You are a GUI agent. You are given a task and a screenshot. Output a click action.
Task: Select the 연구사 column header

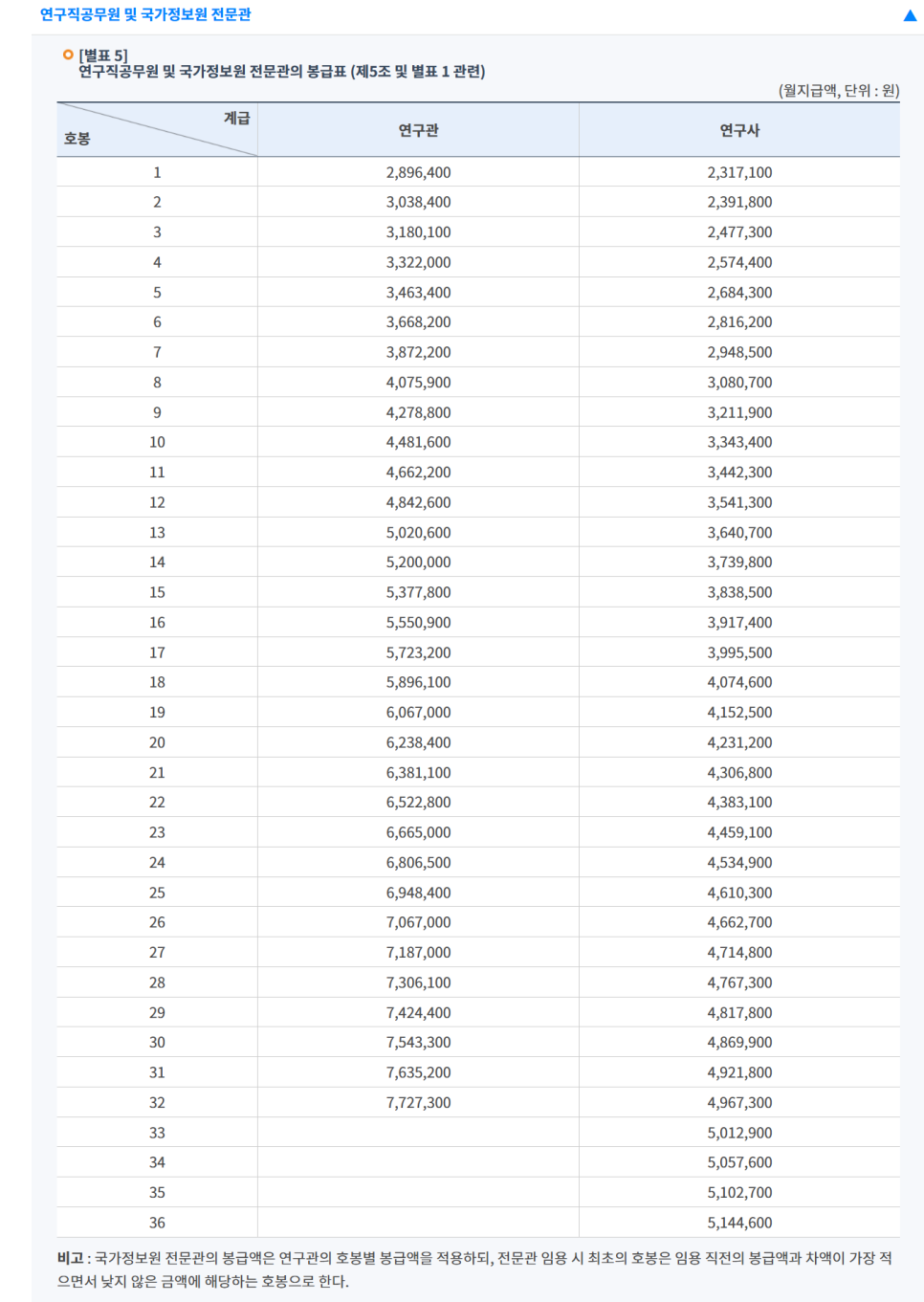pyautogui.click(x=739, y=130)
